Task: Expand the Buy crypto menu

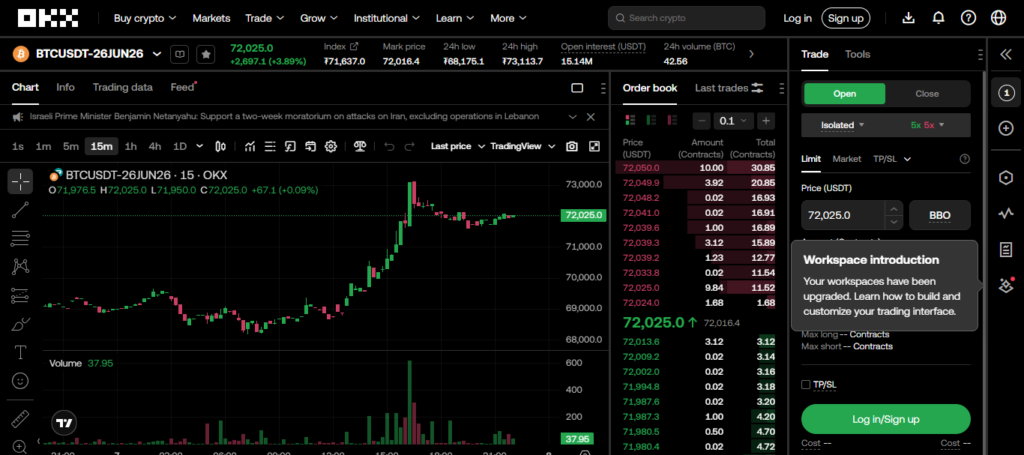Action: coord(145,18)
